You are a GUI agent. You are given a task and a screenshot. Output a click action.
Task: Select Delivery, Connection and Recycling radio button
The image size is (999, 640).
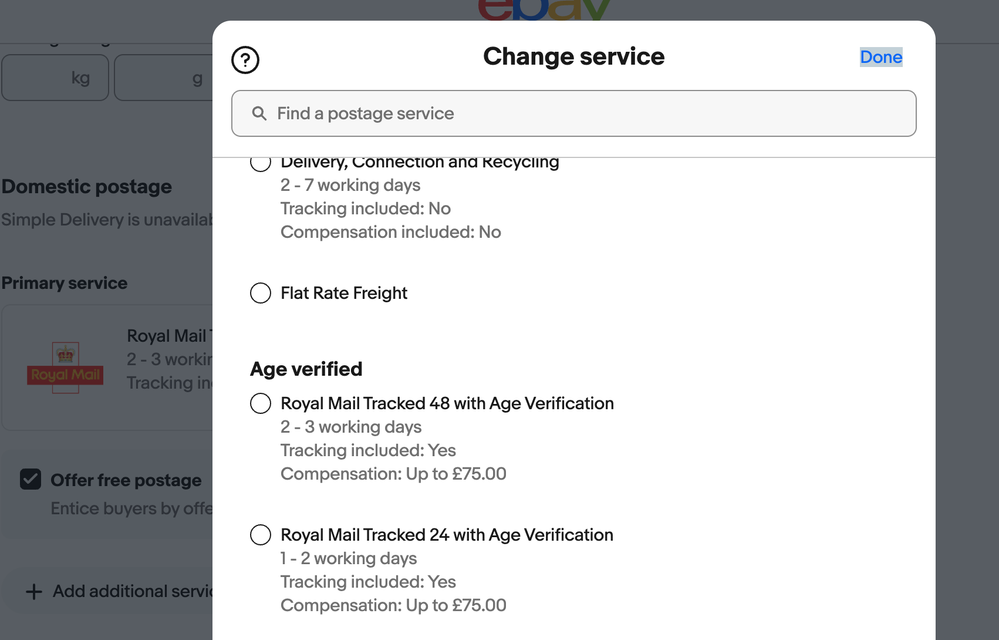261,163
